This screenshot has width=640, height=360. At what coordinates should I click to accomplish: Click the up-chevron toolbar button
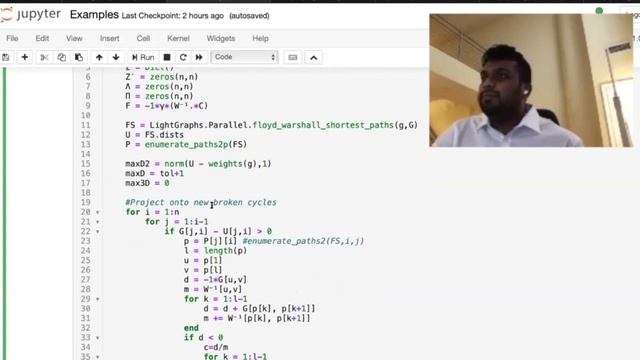point(313,58)
